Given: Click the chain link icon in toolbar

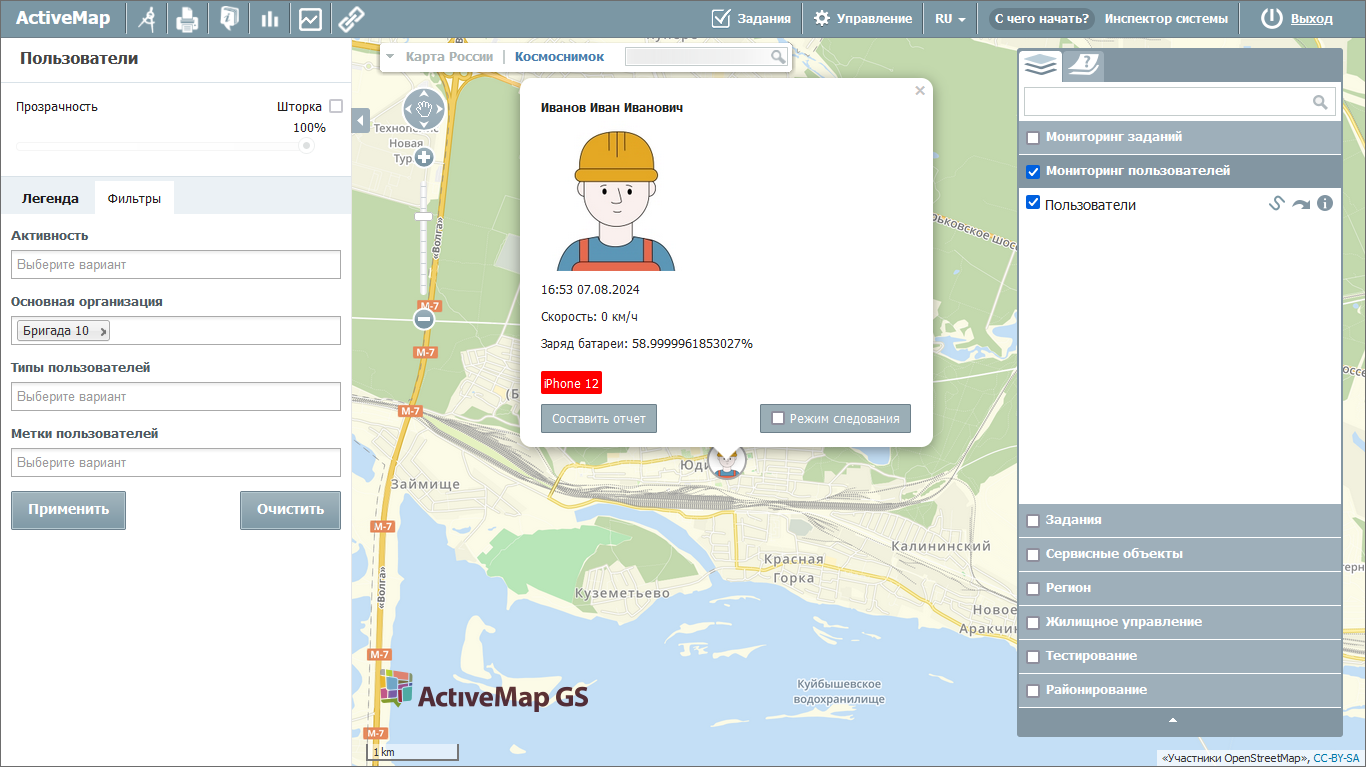Looking at the screenshot, I should pos(350,18).
